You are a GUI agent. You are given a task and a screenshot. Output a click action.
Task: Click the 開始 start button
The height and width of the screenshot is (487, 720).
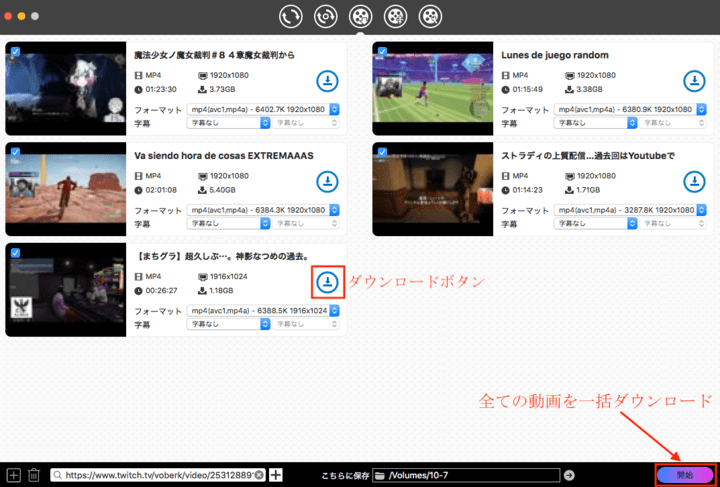685,475
